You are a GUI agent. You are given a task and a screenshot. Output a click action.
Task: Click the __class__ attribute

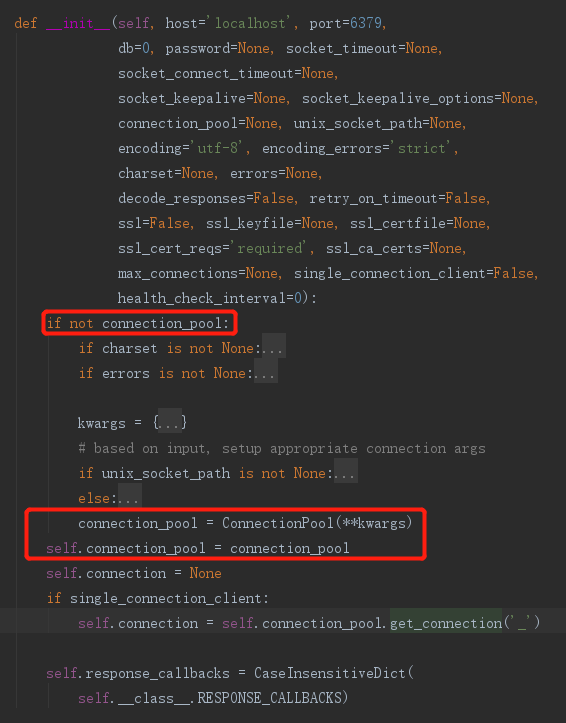point(154,698)
